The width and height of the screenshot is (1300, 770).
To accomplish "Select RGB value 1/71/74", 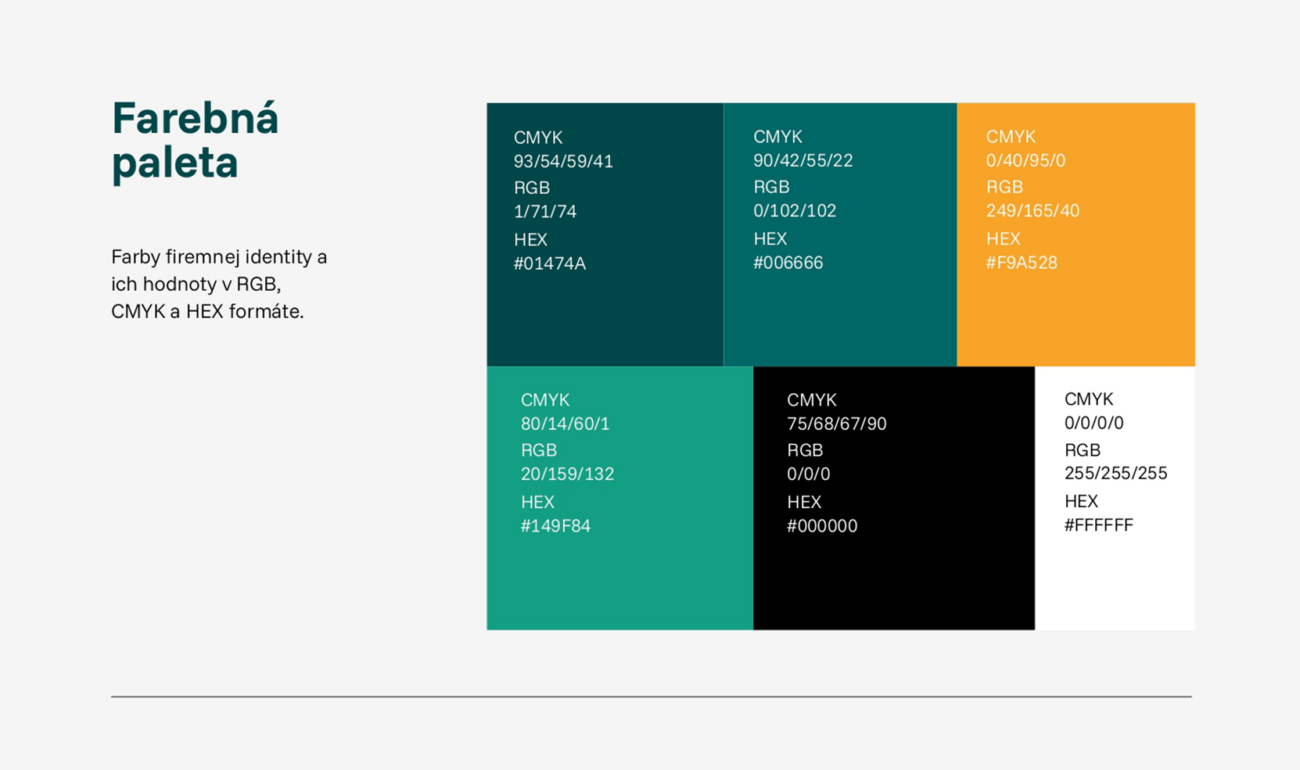I will click(545, 212).
